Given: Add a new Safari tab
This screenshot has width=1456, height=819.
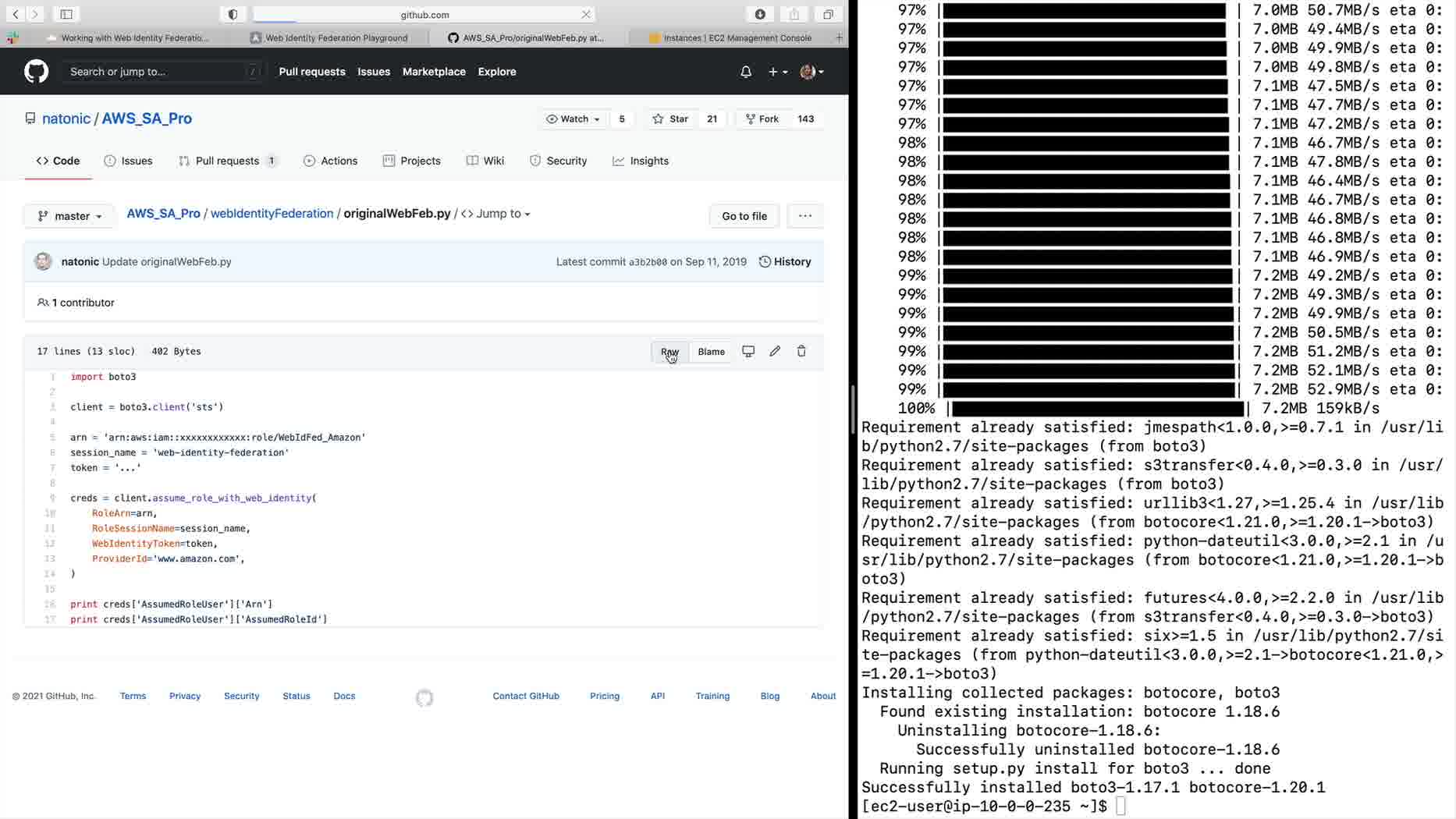Looking at the screenshot, I should [x=839, y=37].
